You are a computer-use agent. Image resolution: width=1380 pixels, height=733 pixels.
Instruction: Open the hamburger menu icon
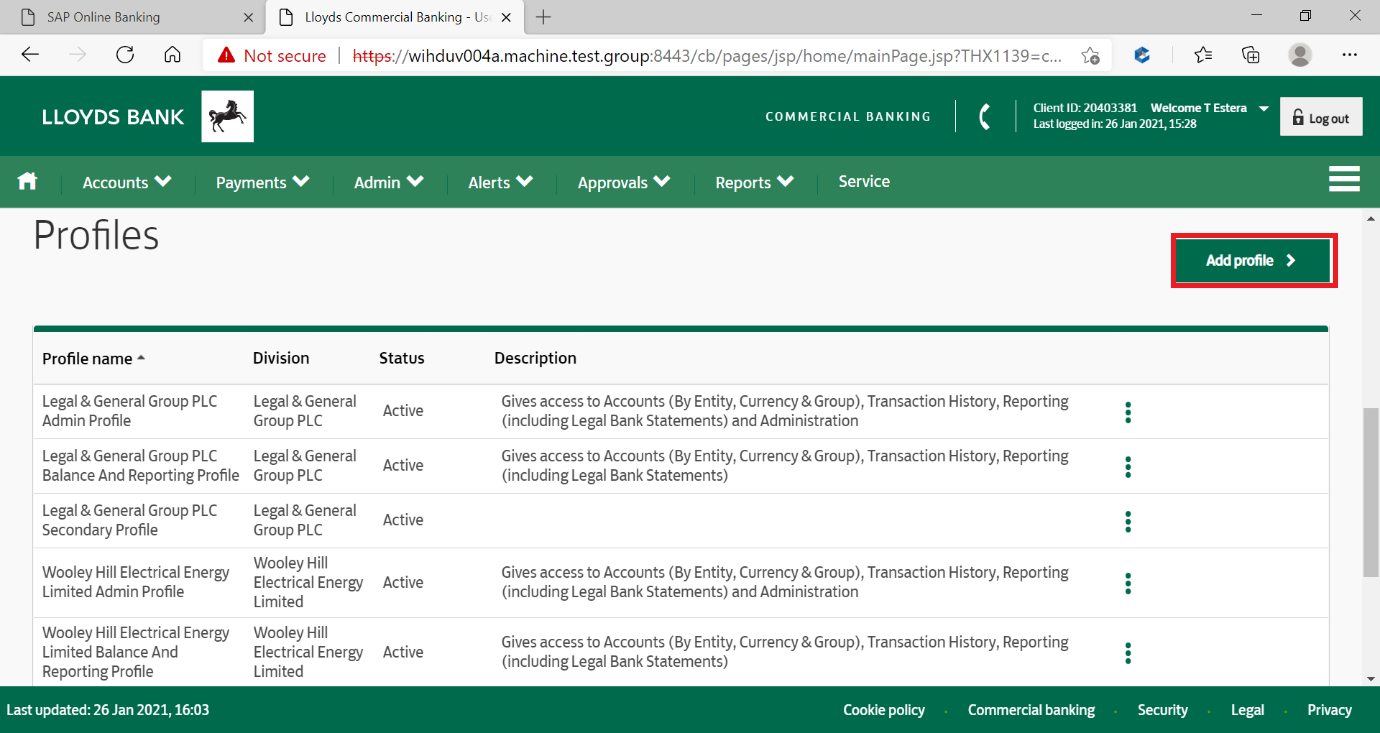[1344, 179]
